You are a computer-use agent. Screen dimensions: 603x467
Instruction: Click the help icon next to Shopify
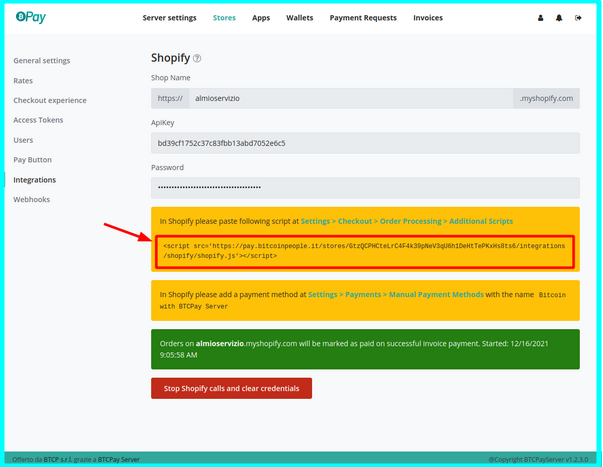(x=197, y=58)
